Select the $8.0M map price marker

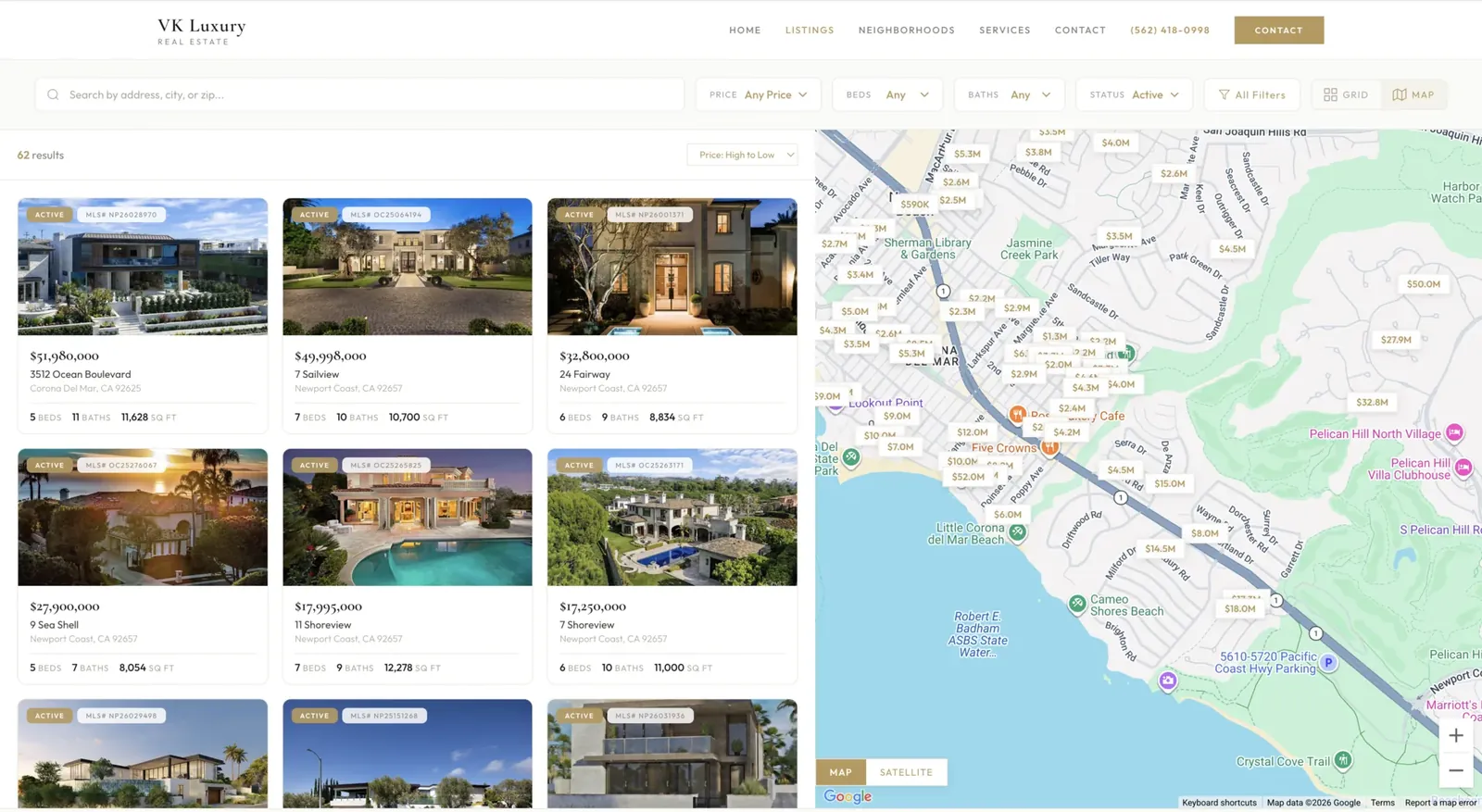pos(1204,533)
